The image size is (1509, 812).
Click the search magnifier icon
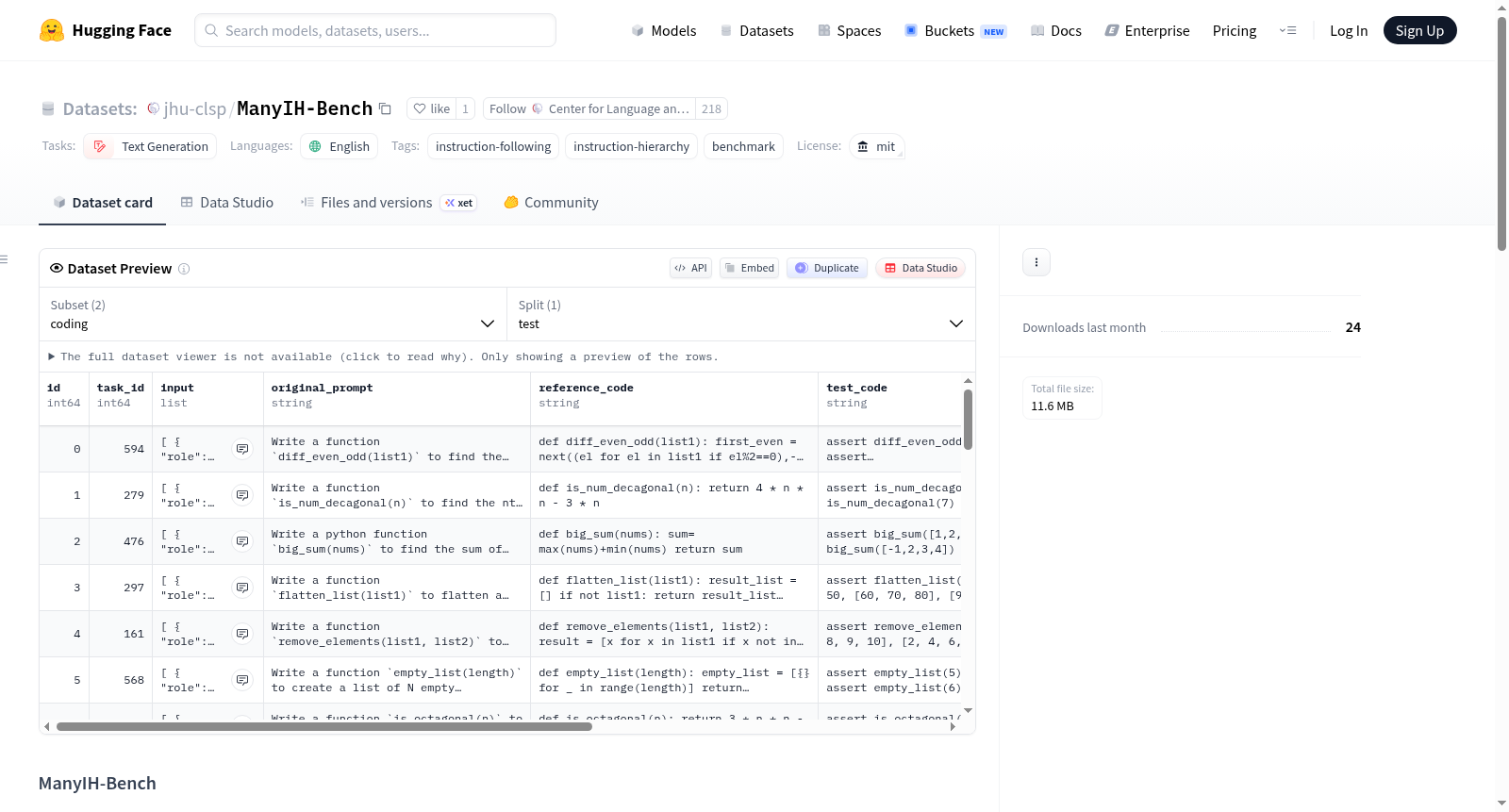[x=211, y=30]
